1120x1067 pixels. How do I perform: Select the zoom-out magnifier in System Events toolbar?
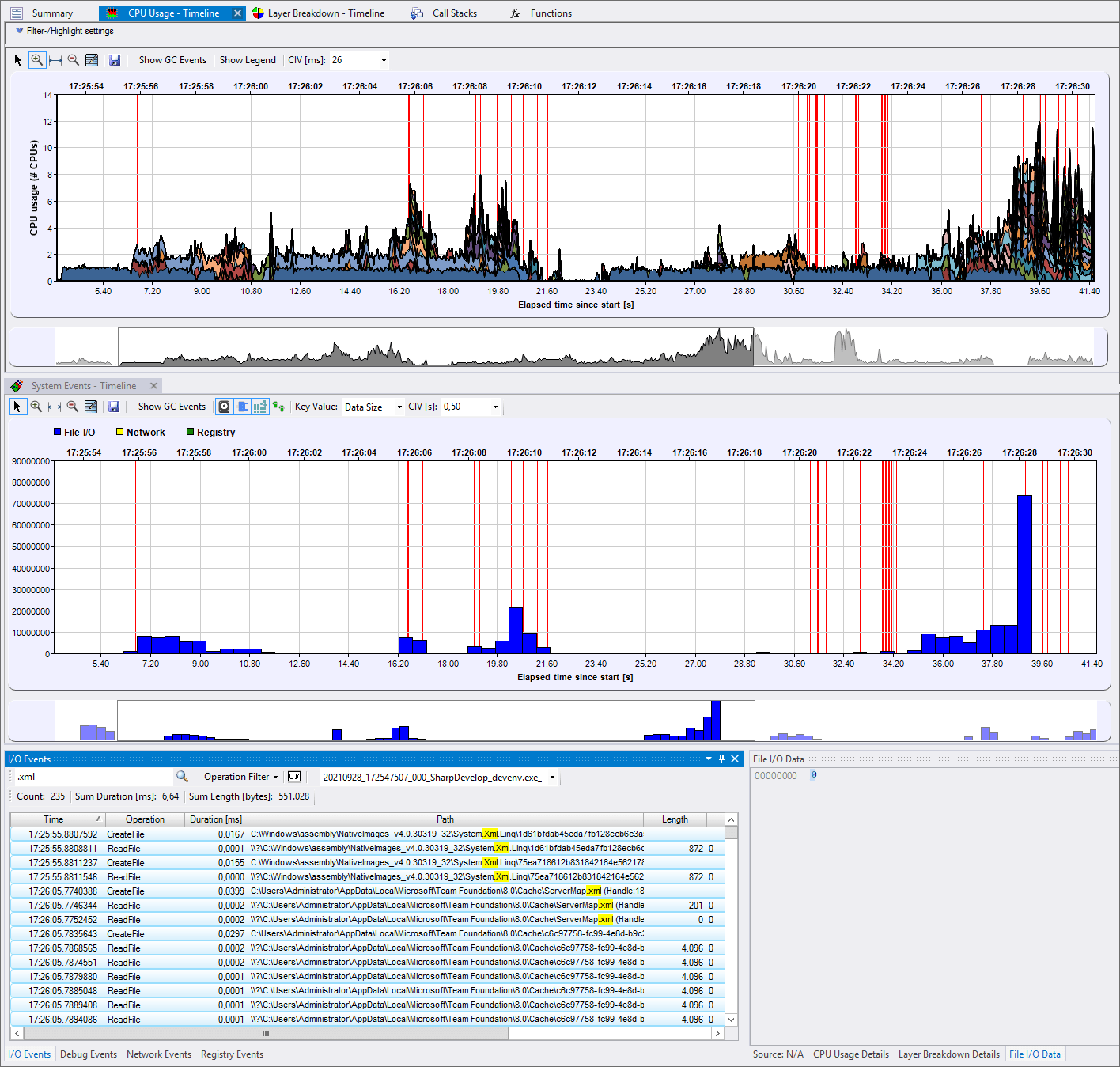point(73,406)
